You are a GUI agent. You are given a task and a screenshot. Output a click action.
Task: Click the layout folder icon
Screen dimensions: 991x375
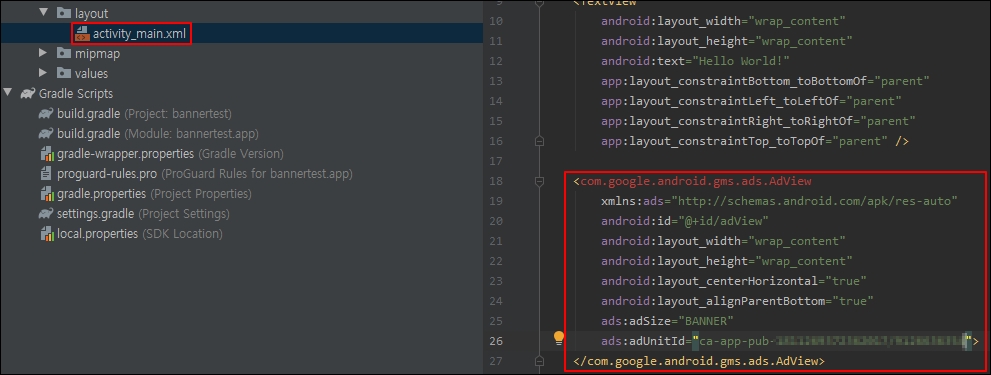pos(63,13)
